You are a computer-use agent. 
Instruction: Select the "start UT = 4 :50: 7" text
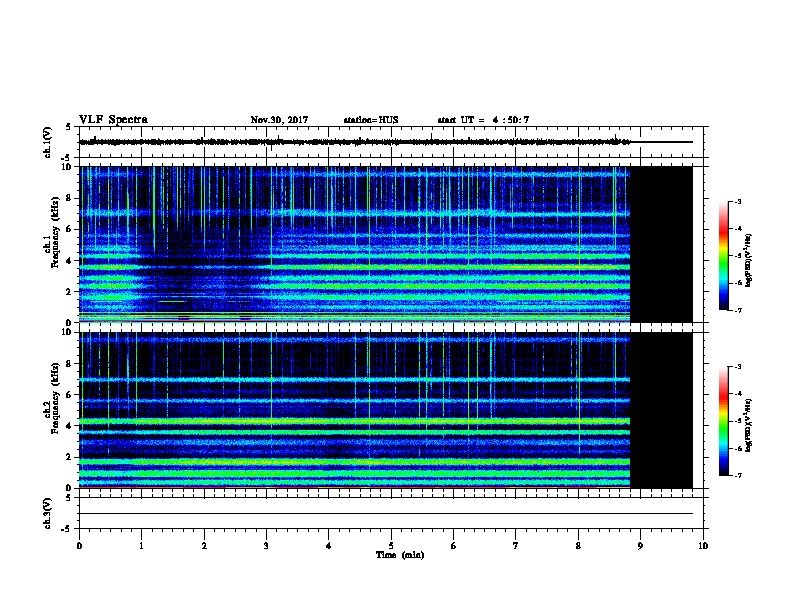[x=483, y=120]
